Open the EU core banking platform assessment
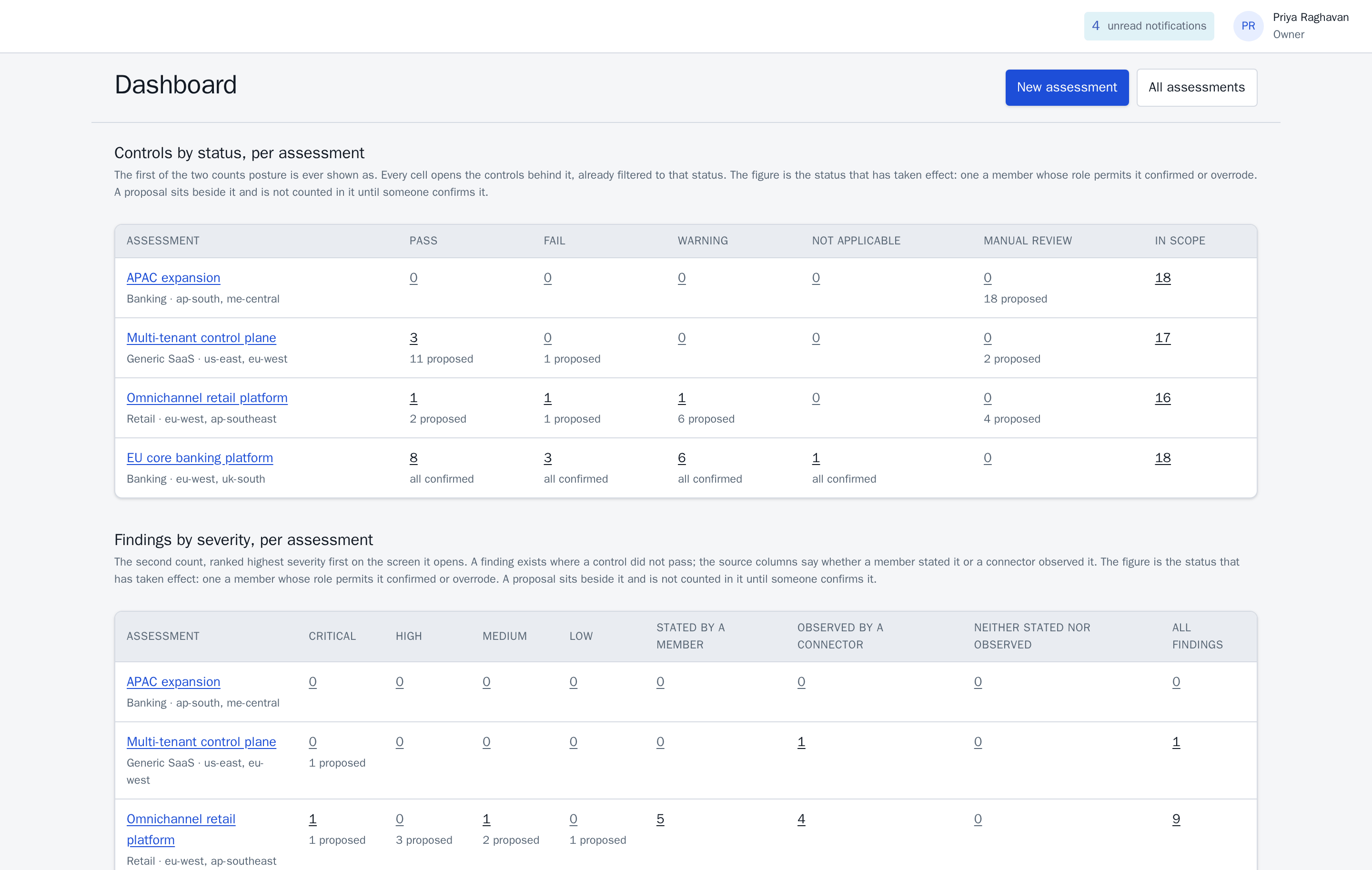This screenshot has width=1372, height=870. 200,457
